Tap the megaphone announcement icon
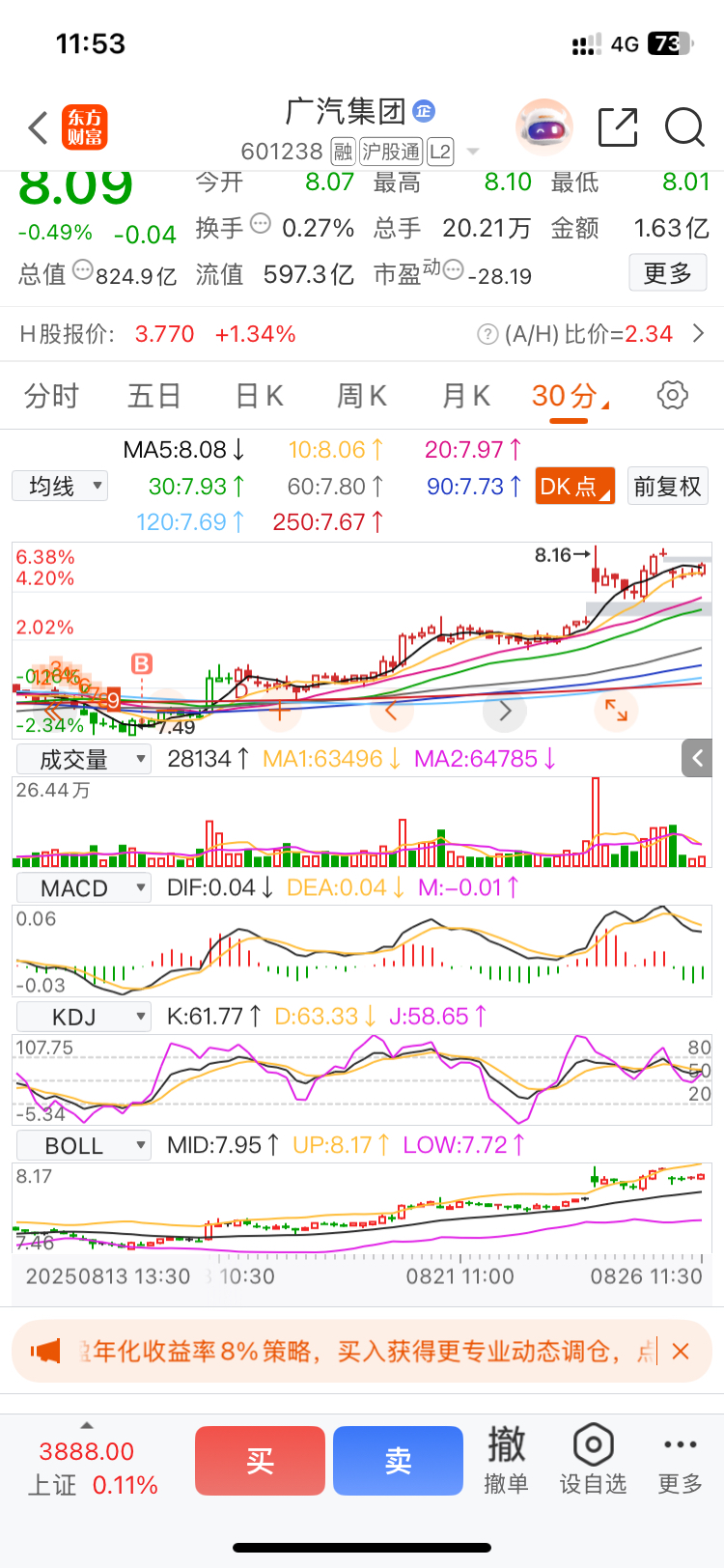724x1568 pixels. pyautogui.click(x=45, y=1351)
